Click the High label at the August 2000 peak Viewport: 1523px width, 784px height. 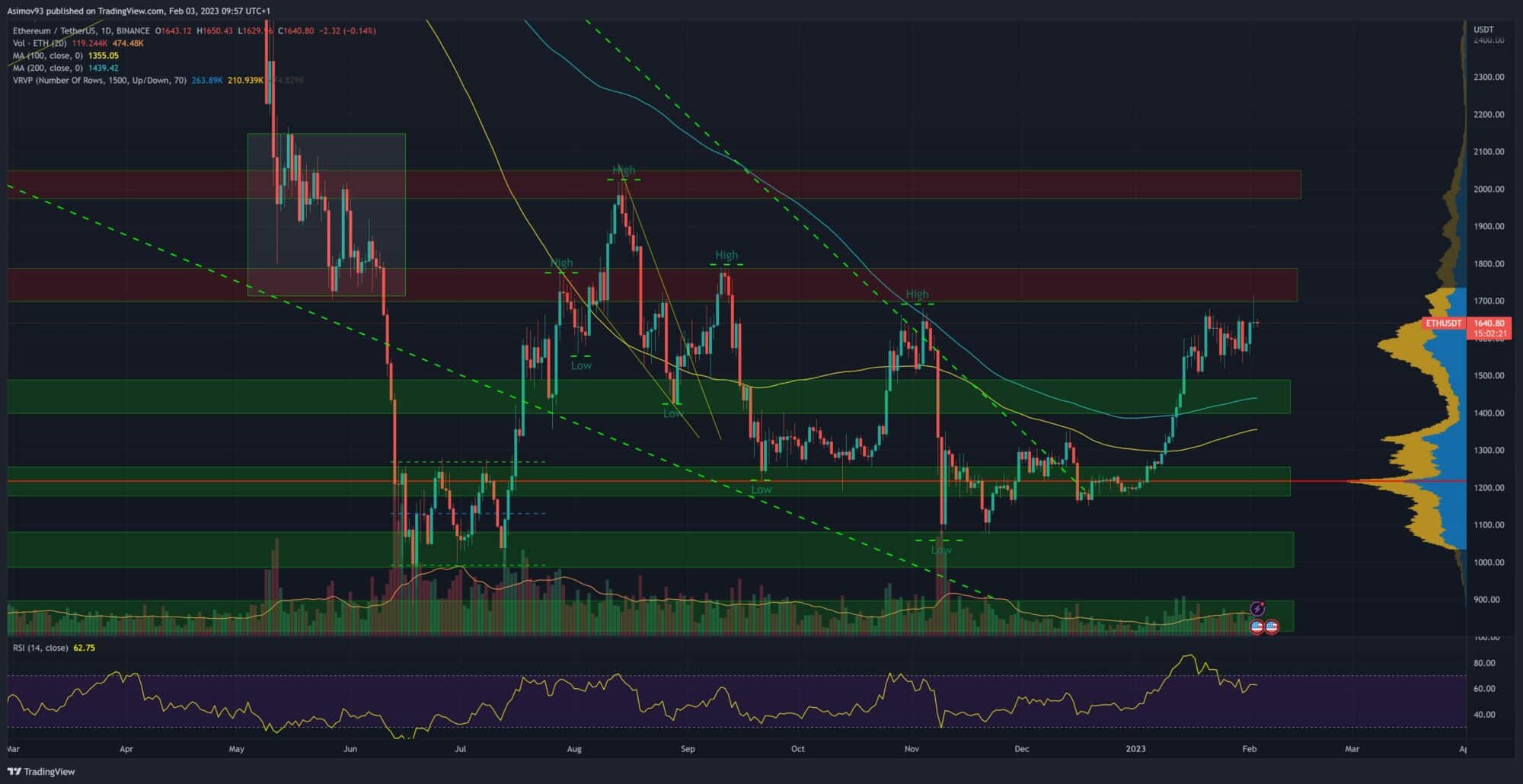624,171
